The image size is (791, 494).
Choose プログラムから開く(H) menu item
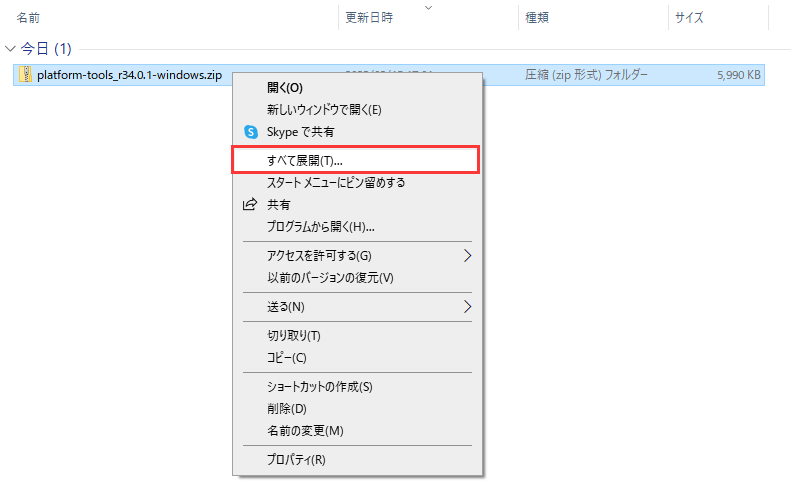[x=320, y=226]
